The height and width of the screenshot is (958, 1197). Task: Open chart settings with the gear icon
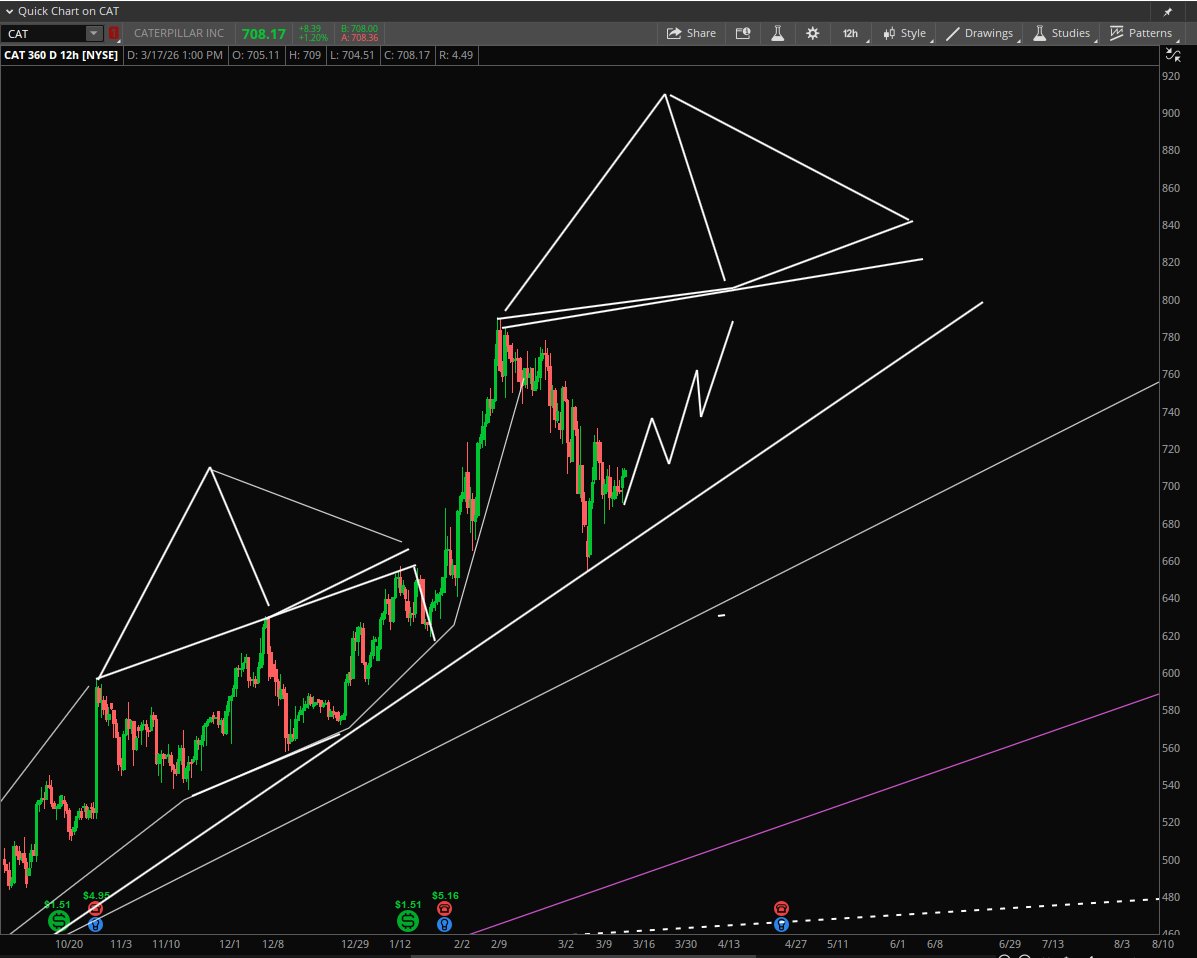812,33
